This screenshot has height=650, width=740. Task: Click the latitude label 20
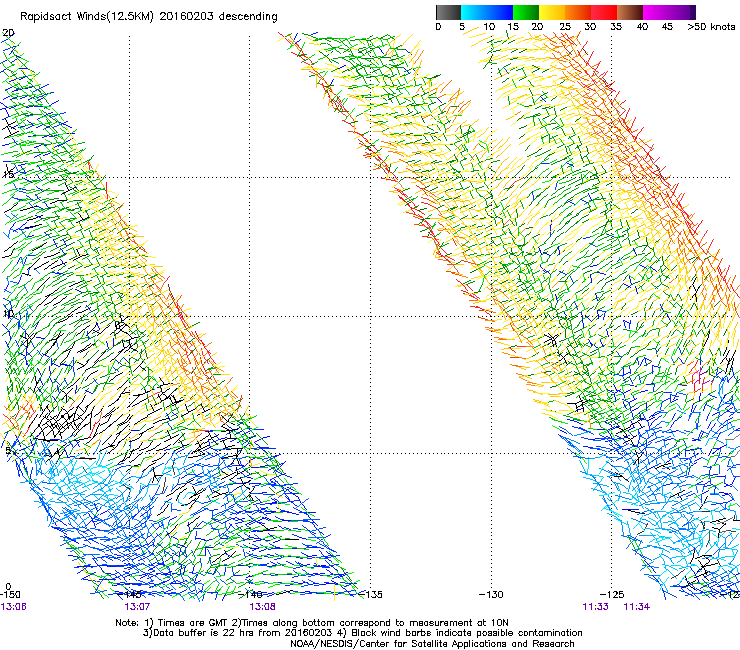point(8,33)
